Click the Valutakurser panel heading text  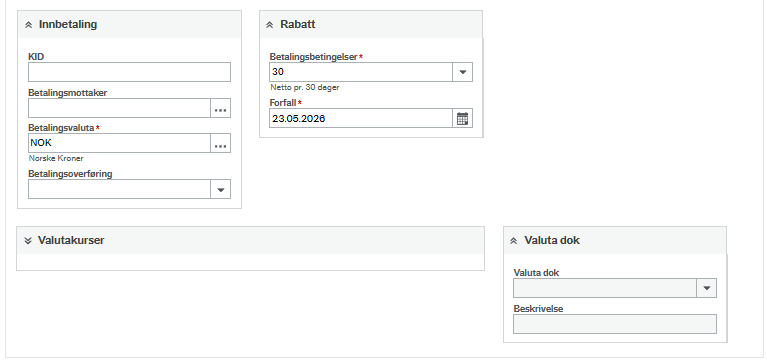click(71, 240)
